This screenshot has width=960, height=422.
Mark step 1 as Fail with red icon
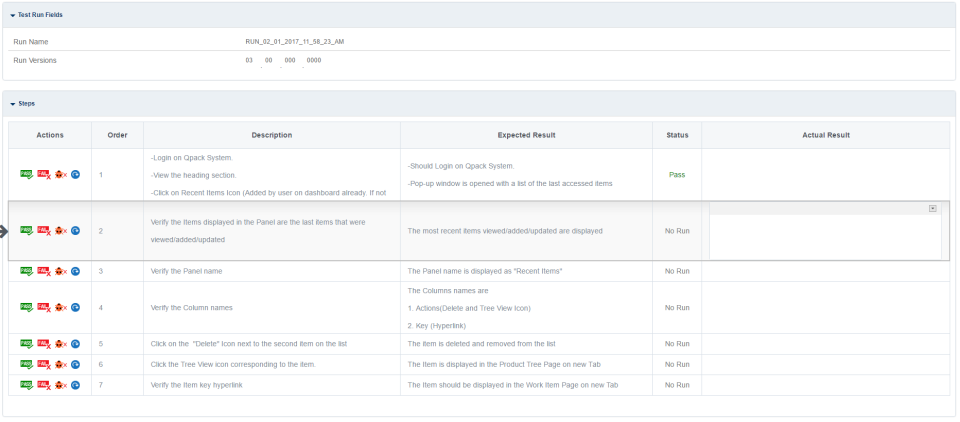(x=43, y=175)
